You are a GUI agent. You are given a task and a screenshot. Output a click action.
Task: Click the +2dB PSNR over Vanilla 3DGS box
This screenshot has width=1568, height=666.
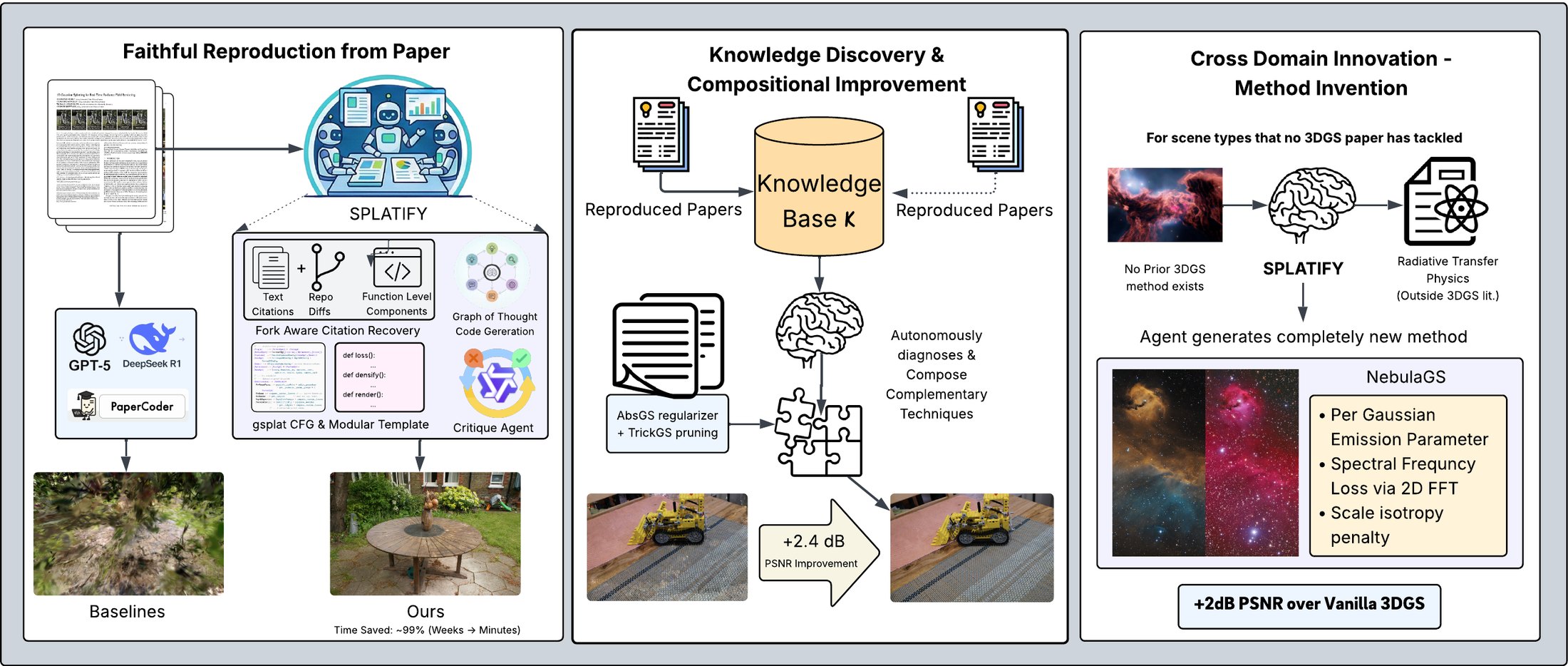[1309, 606]
